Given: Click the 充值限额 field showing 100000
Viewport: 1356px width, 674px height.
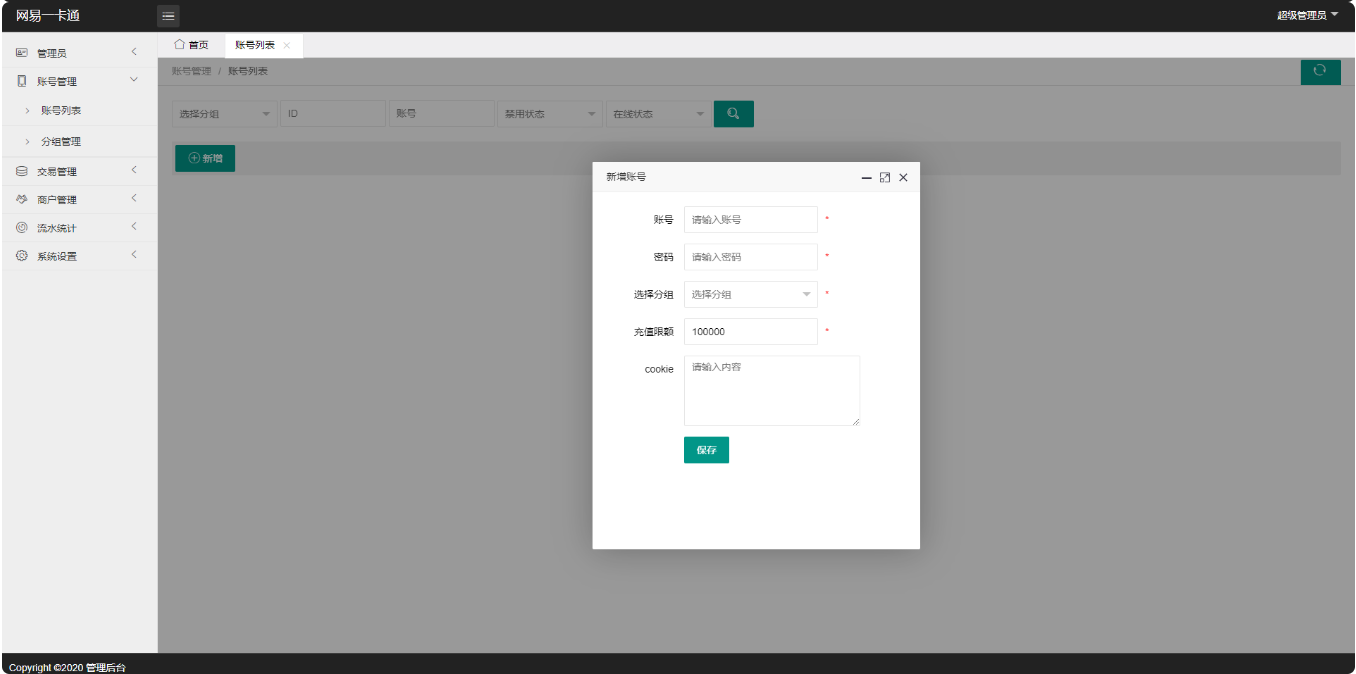Looking at the screenshot, I should pyautogui.click(x=750, y=331).
